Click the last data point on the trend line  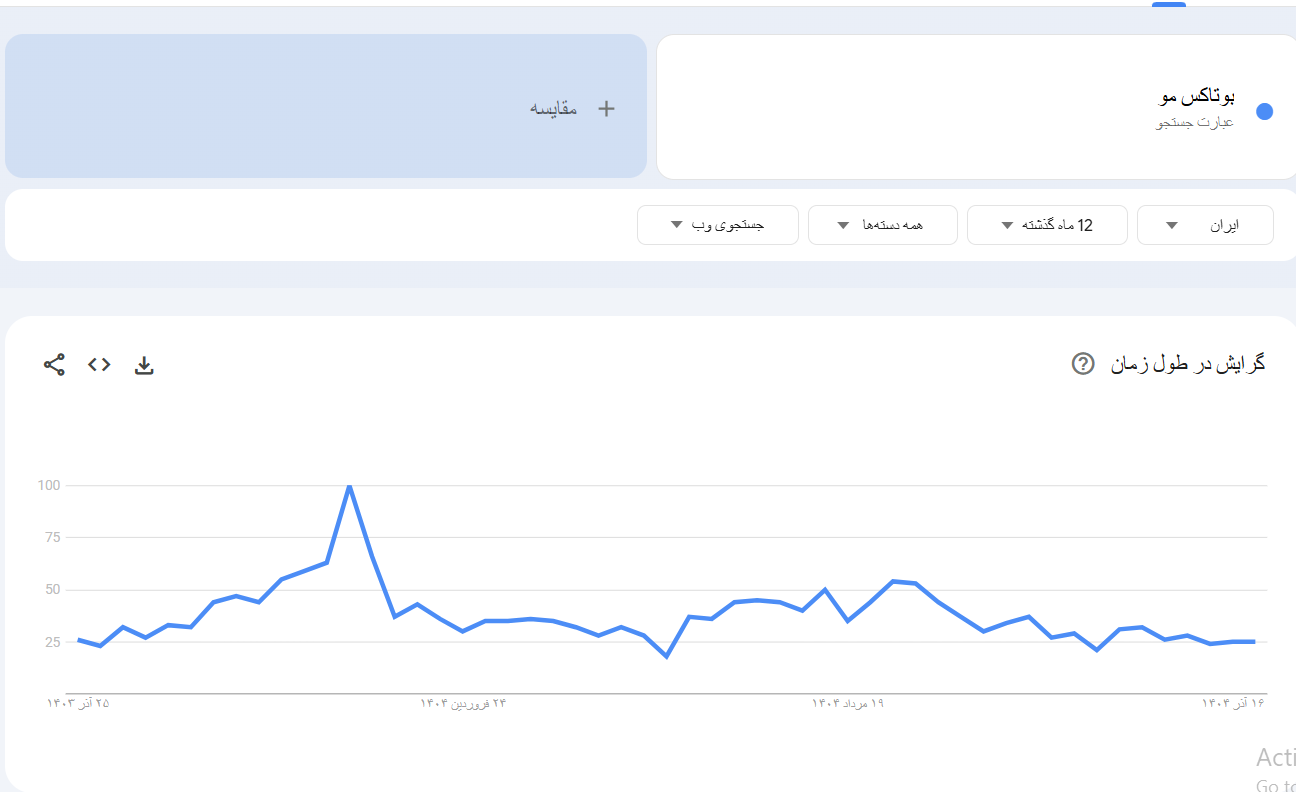[1254, 642]
